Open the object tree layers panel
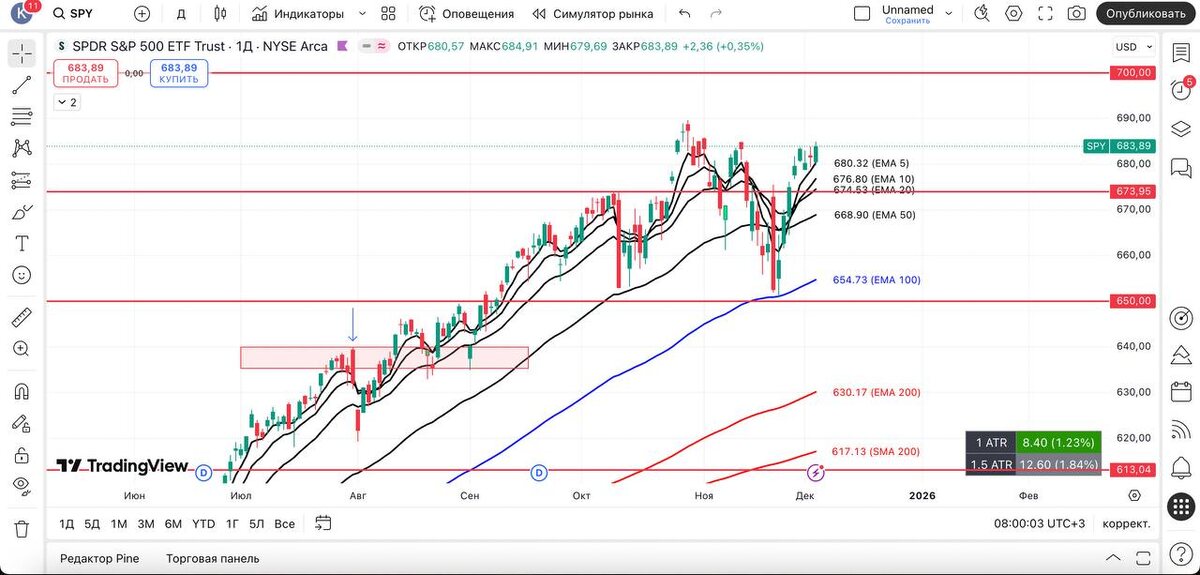Screen dimensions: 1200x575 coord(1180,127)
